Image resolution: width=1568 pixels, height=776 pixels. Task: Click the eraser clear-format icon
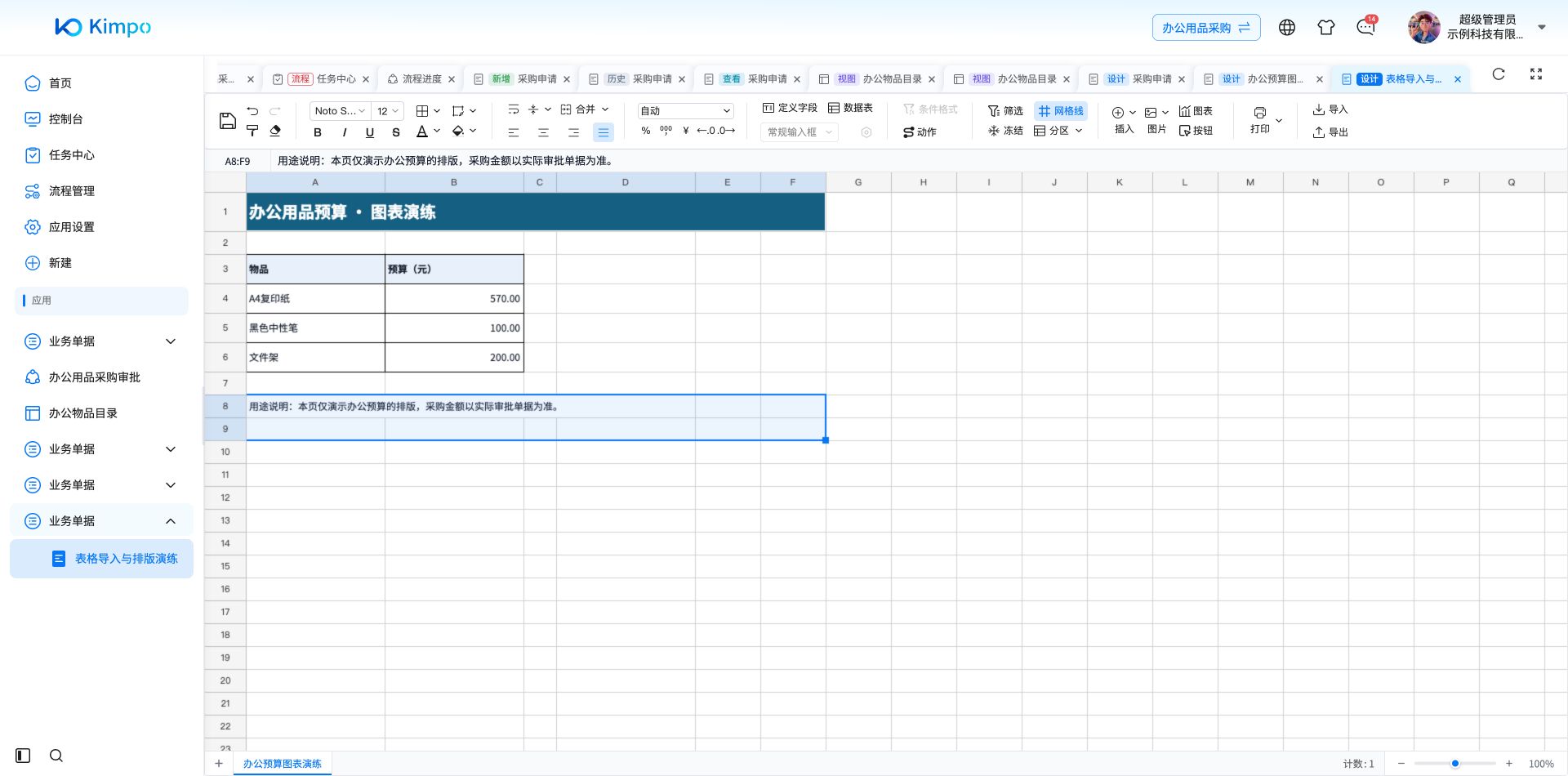(x=275, y=131)
